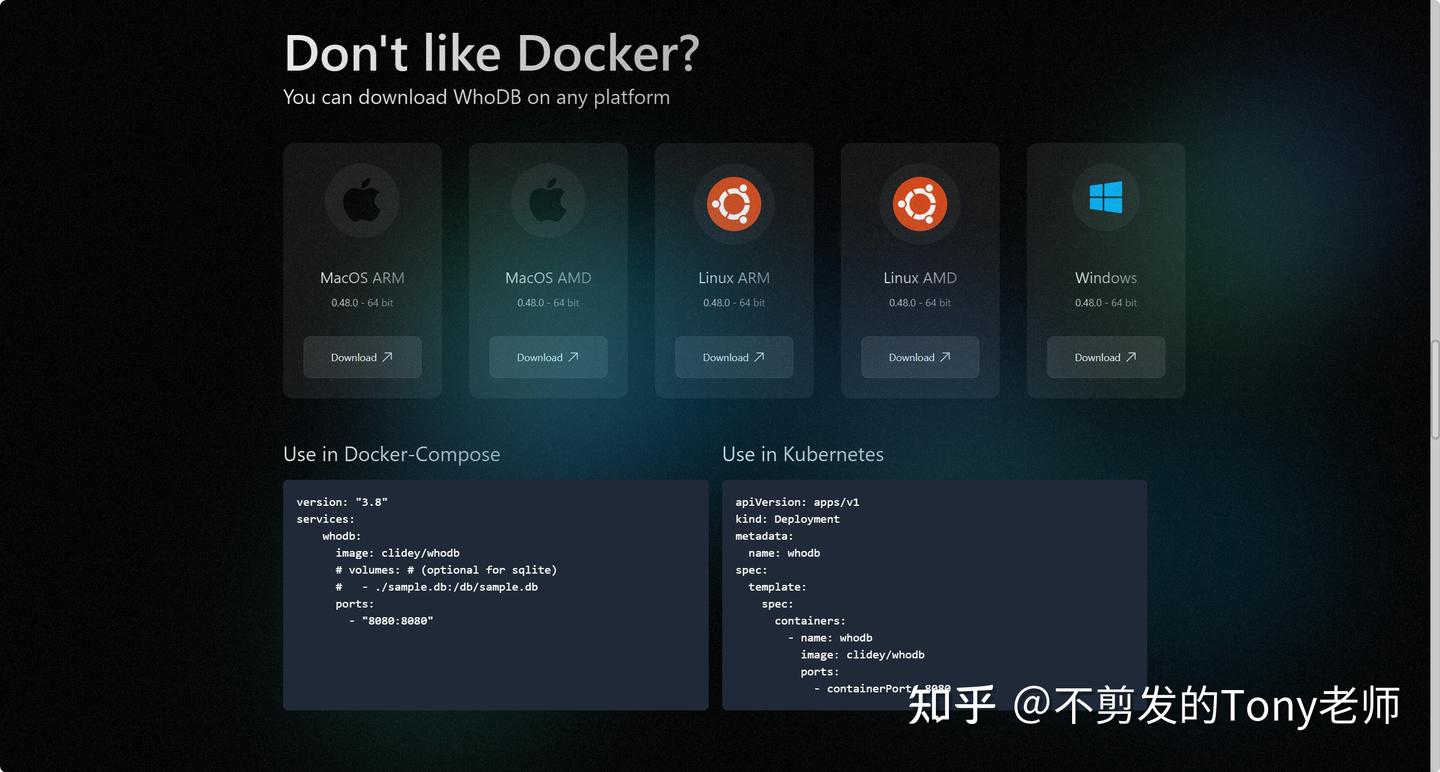
Task: Select the Docker-Compose code block
Action: click(495, 595)
